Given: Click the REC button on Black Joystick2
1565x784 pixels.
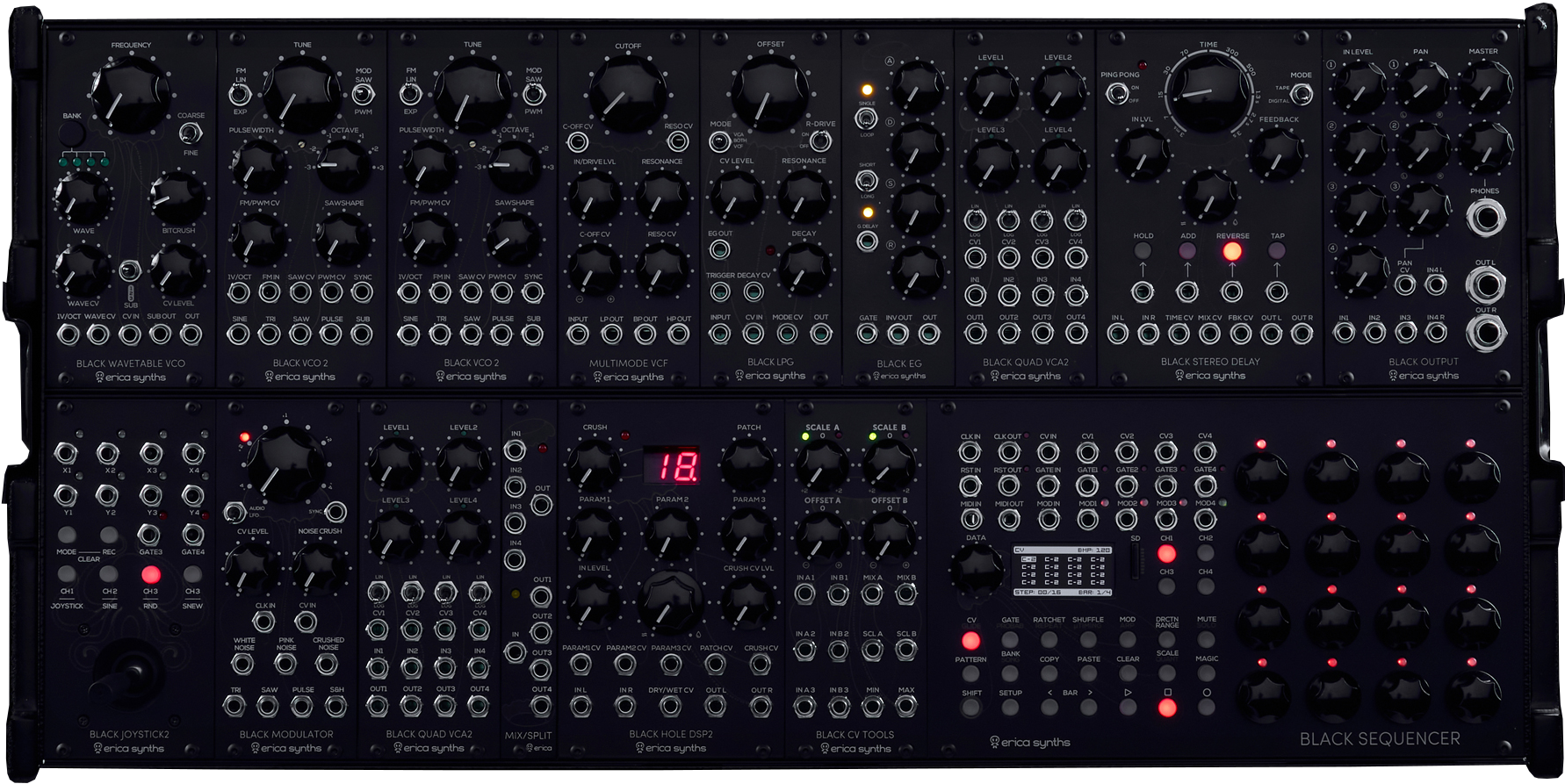Looking at the screenshot, I should click(x=109, y=535).
